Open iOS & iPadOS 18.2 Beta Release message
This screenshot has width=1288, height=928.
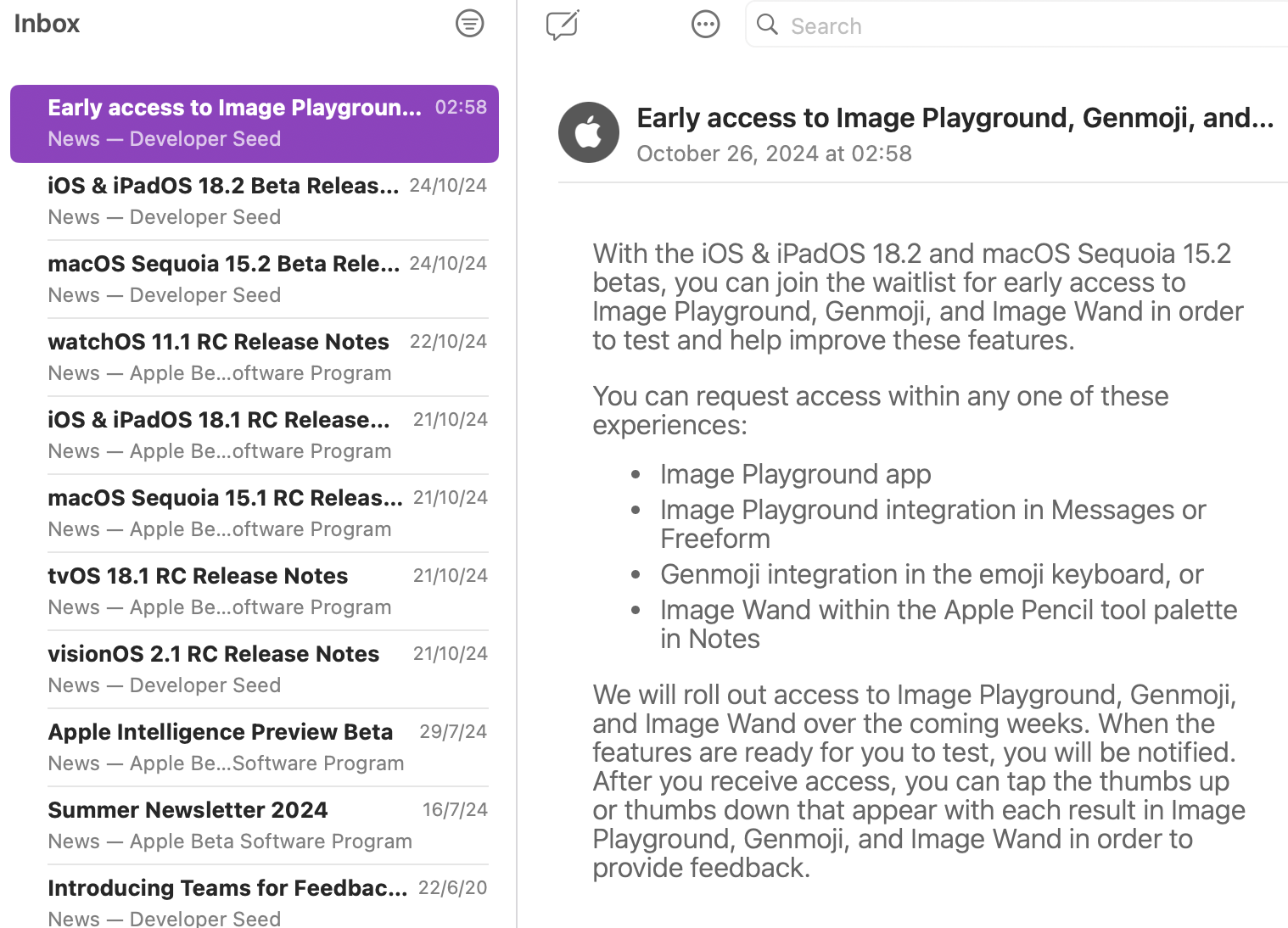click(255, 201)
